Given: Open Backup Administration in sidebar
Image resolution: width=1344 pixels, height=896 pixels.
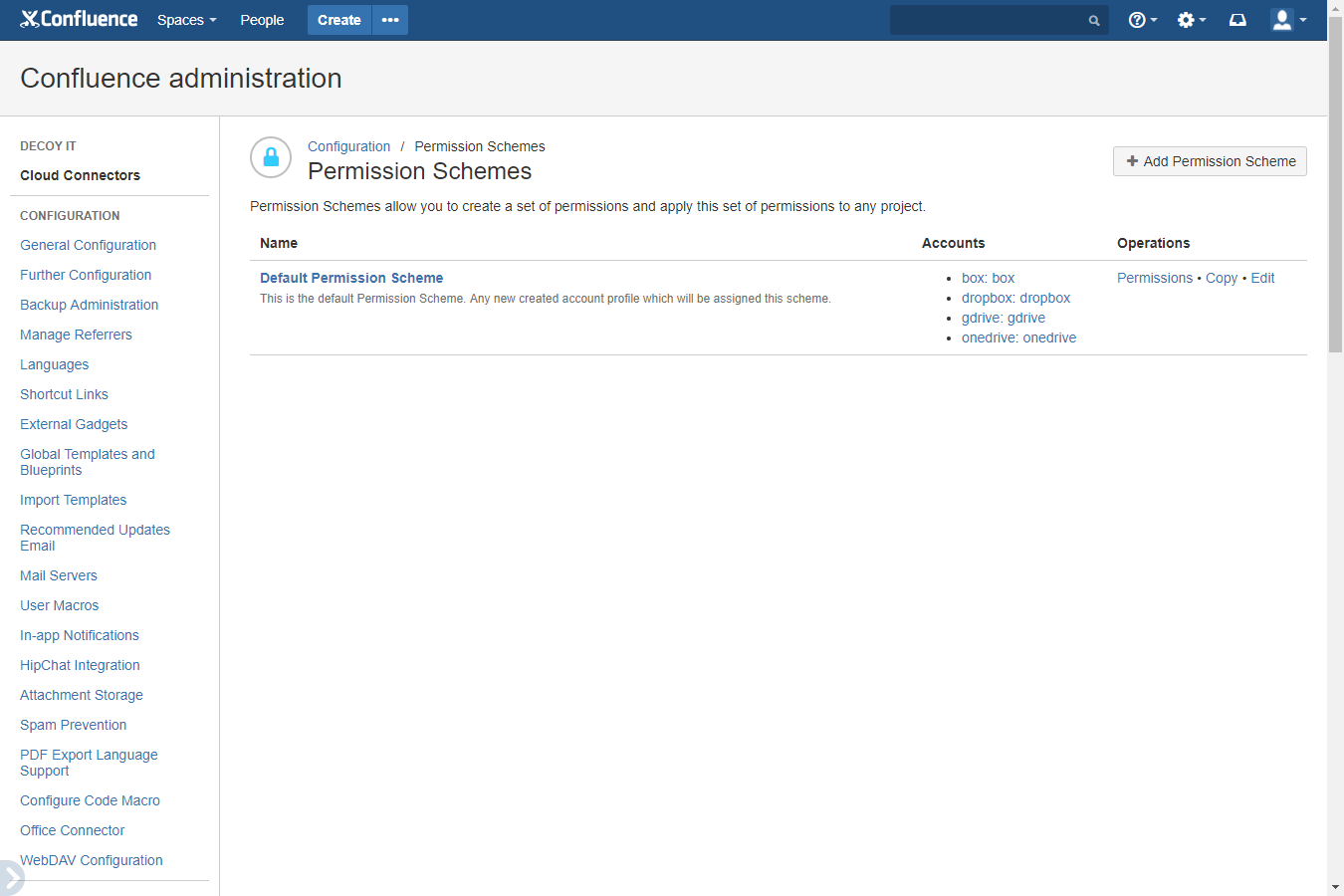Looking at the screenshot, I should click(89, 305).
